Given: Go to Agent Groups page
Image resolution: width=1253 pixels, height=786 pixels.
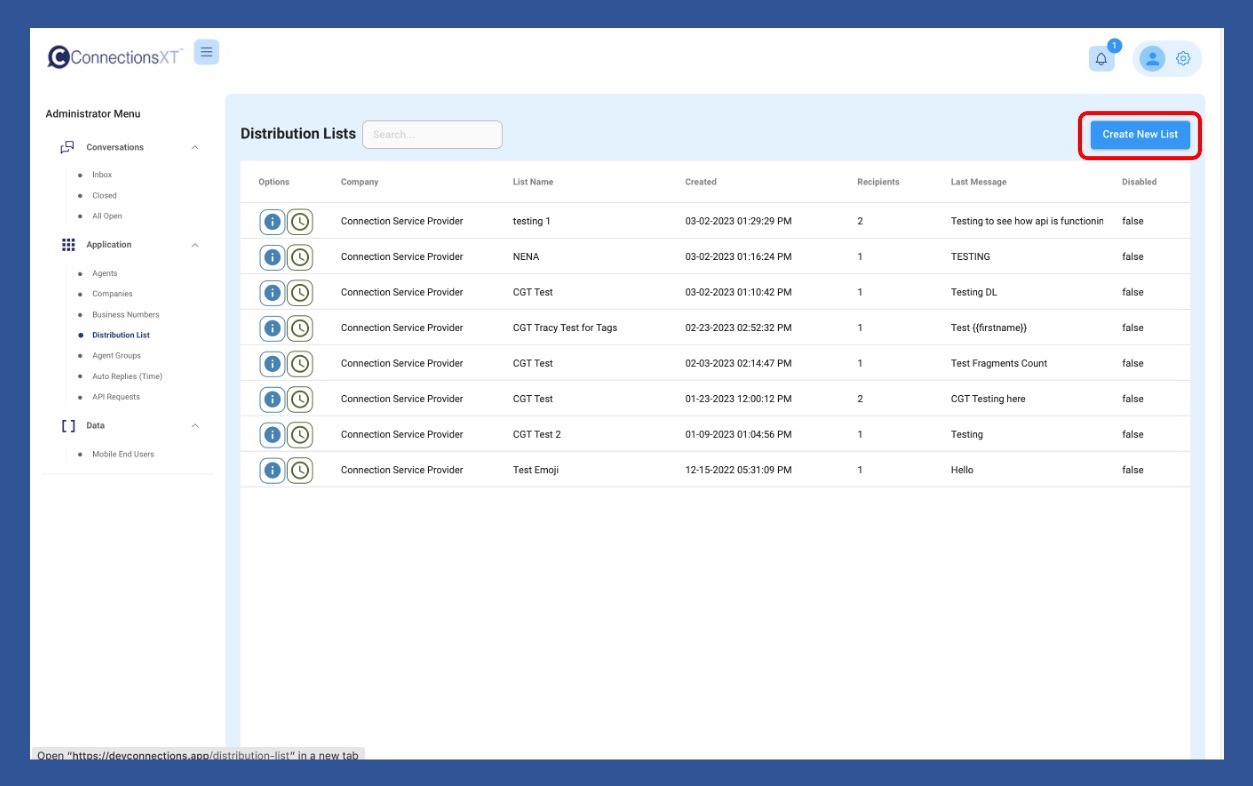Looking at the screenshot, I should [x=116, y=356].
